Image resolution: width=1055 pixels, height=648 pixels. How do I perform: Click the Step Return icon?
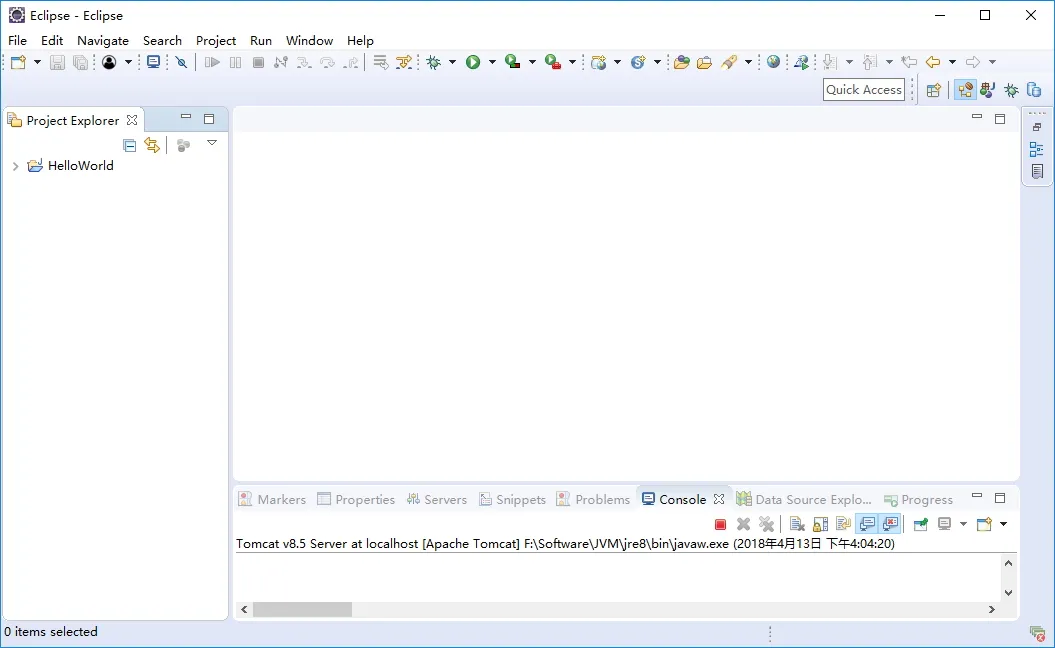coord(351,62)
